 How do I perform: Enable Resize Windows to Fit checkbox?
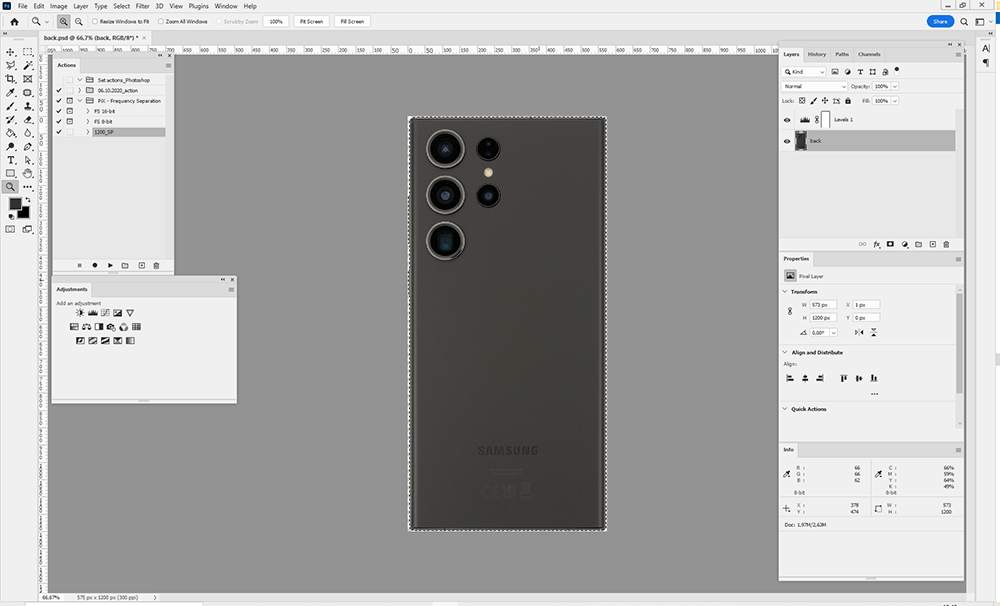tap(95, 22)
